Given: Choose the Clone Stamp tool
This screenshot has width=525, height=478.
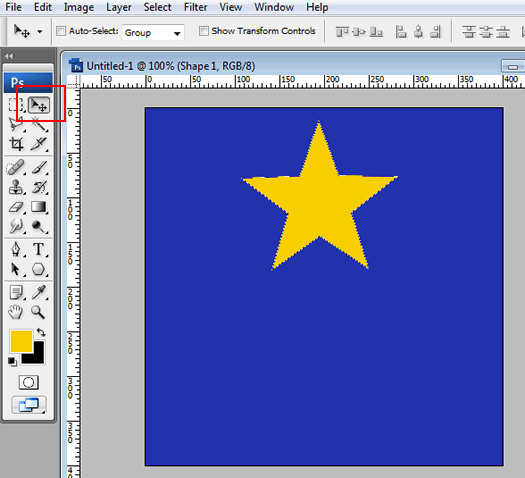Looking at the screenshot, I should point(16,187).
